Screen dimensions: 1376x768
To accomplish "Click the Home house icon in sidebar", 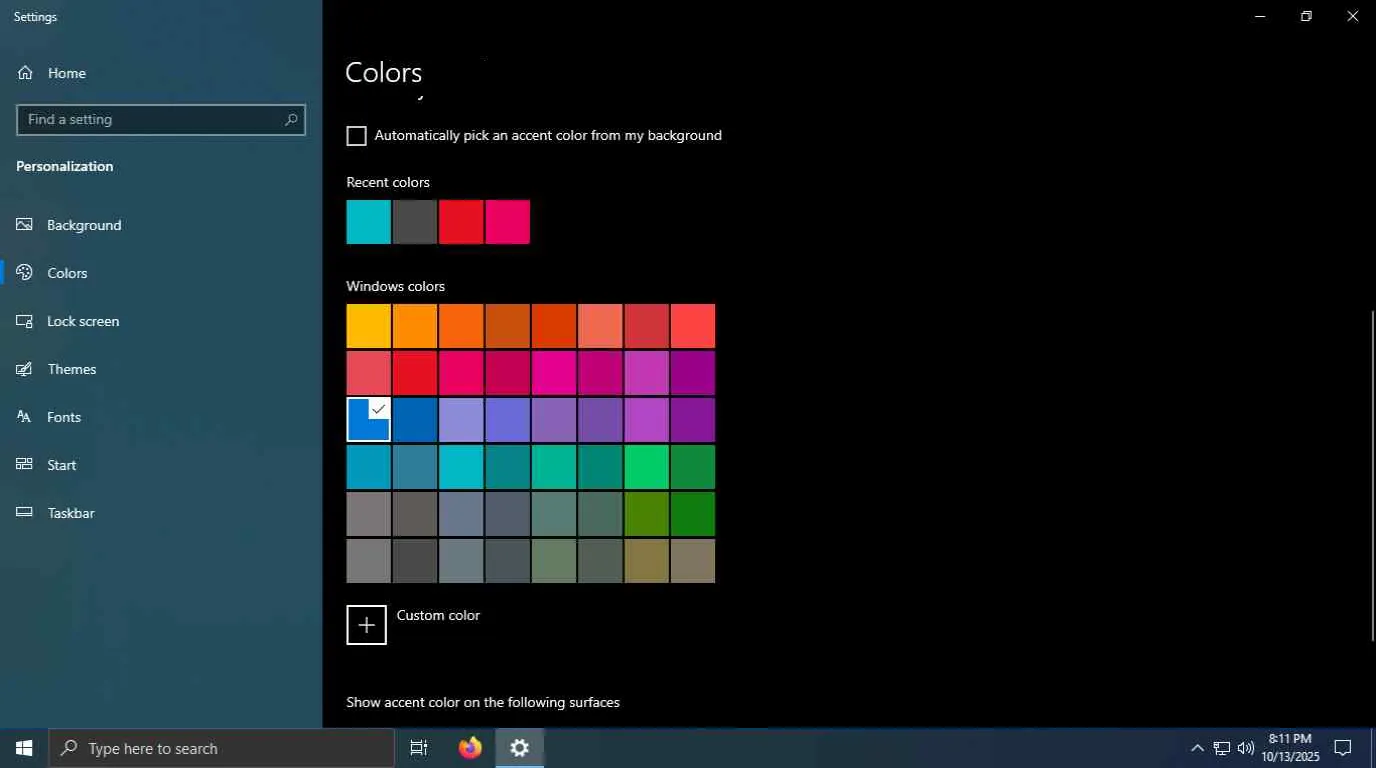I will 25,73.
